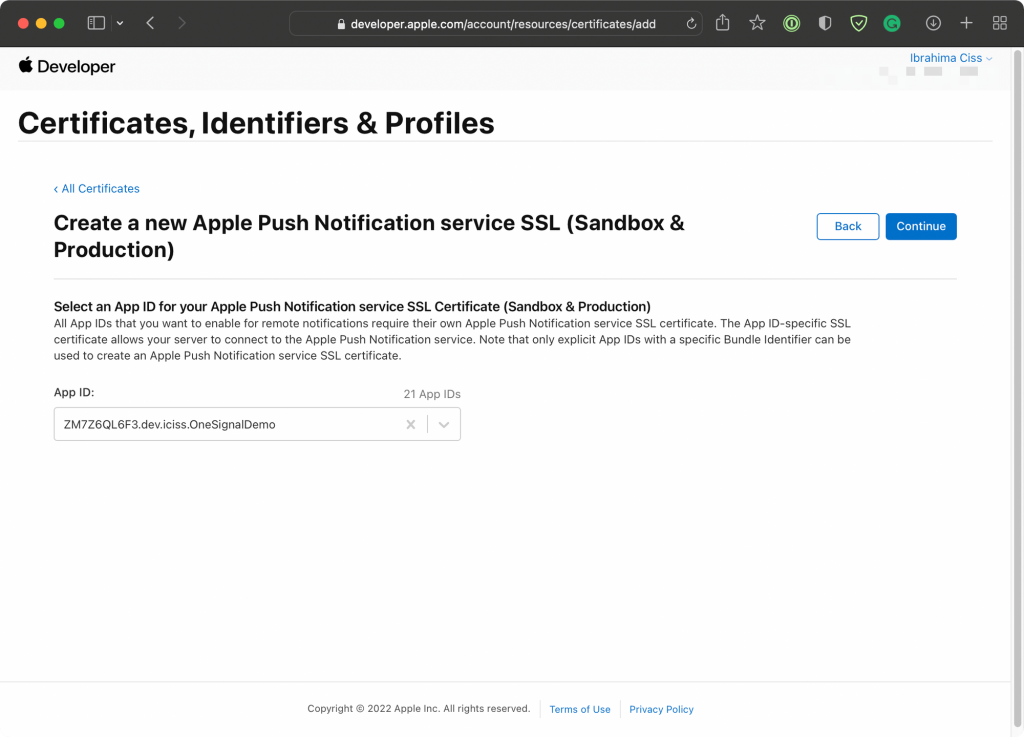This screenshot has height=737, width=1024.
Task: Open the half-shaded shield privacy icon
Action: click(x=825, y=24)
